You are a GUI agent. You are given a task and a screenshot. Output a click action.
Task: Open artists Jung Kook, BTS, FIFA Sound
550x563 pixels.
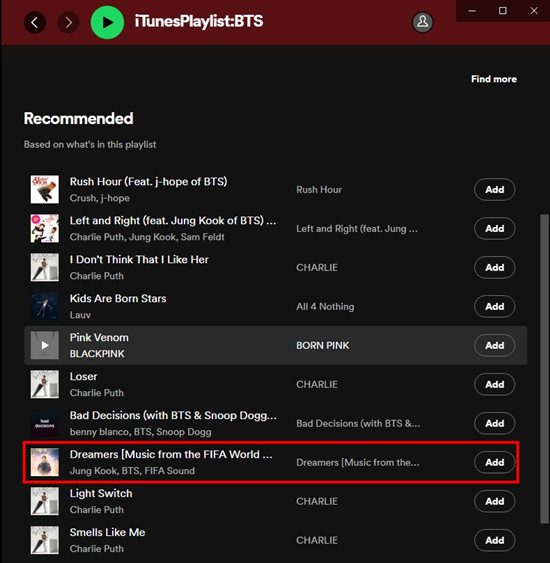coord(132,471)
